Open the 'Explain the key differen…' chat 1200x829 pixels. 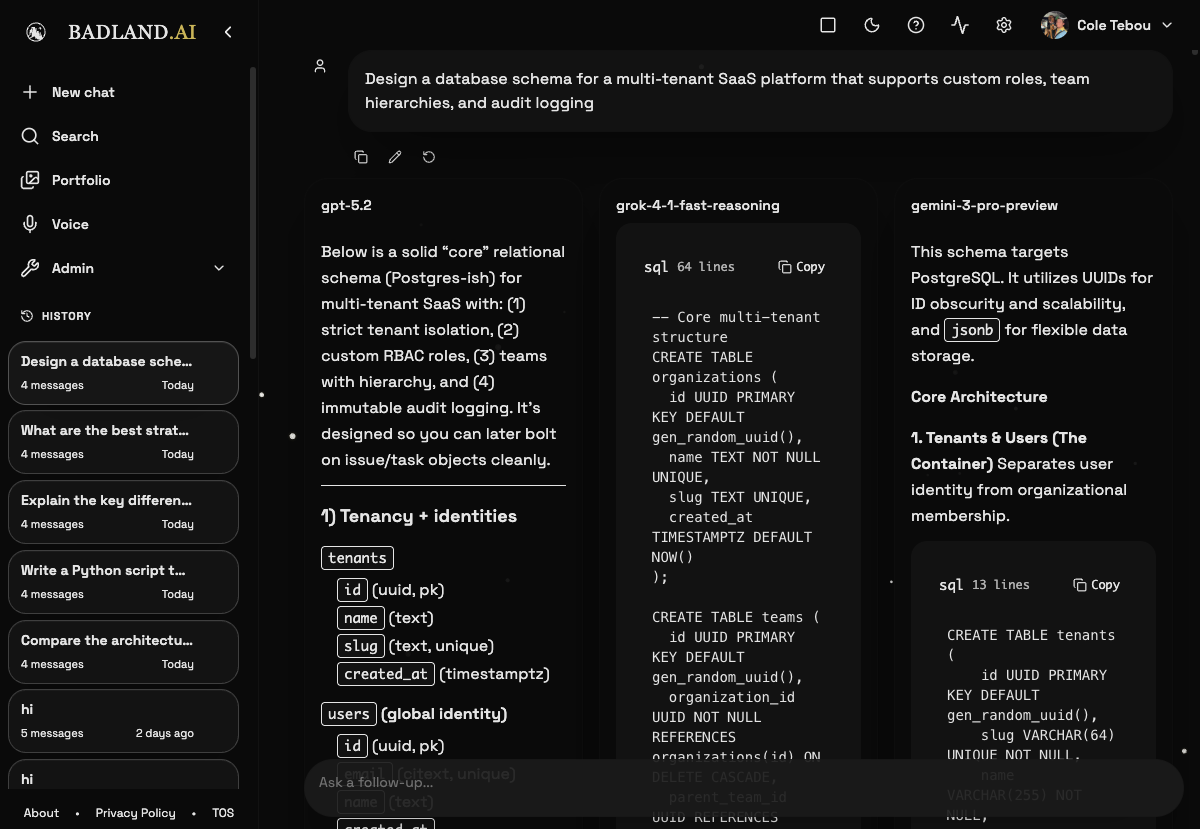pos(123,512)
